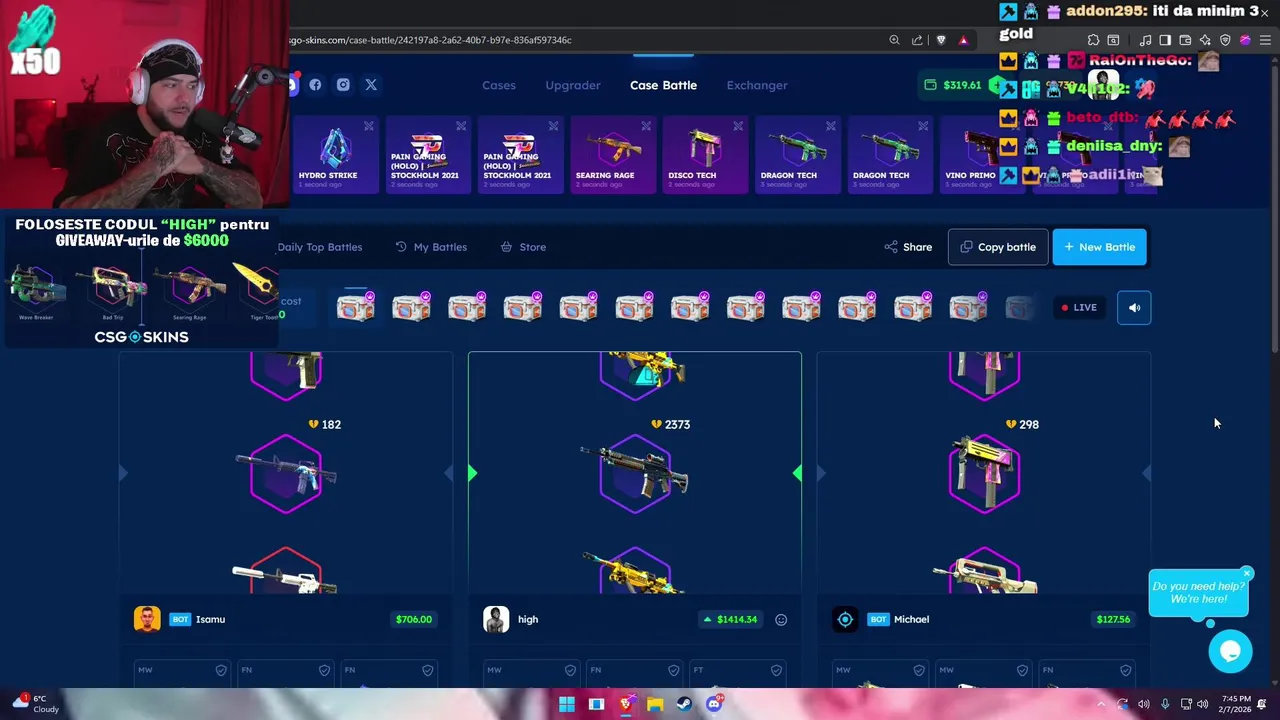
Task: Toggle the browser sidebar panel icon
Action: (x=1165, y=40)
